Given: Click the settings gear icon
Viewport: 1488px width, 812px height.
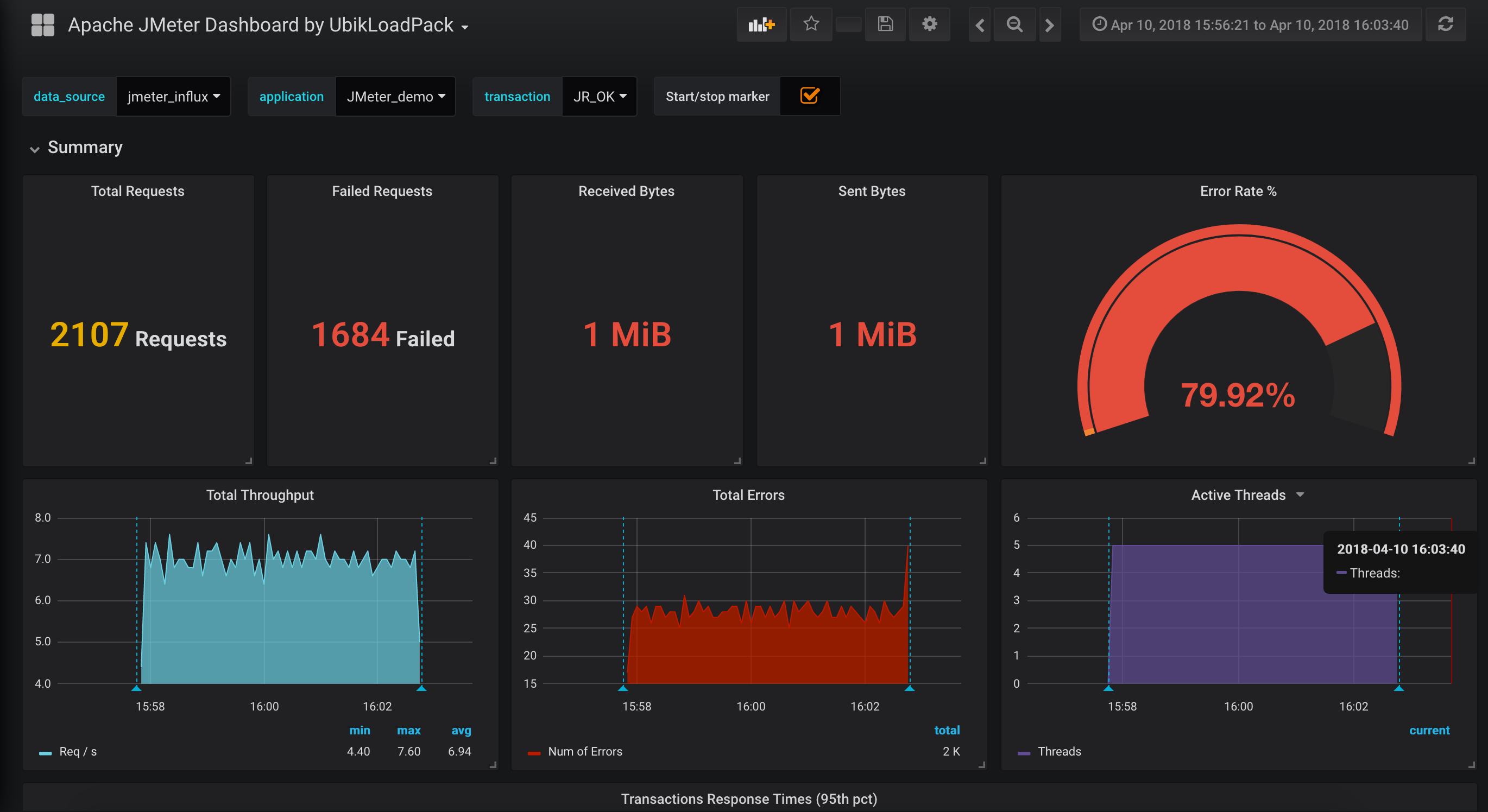Looking at the screenshot, I should click(927, 25).
